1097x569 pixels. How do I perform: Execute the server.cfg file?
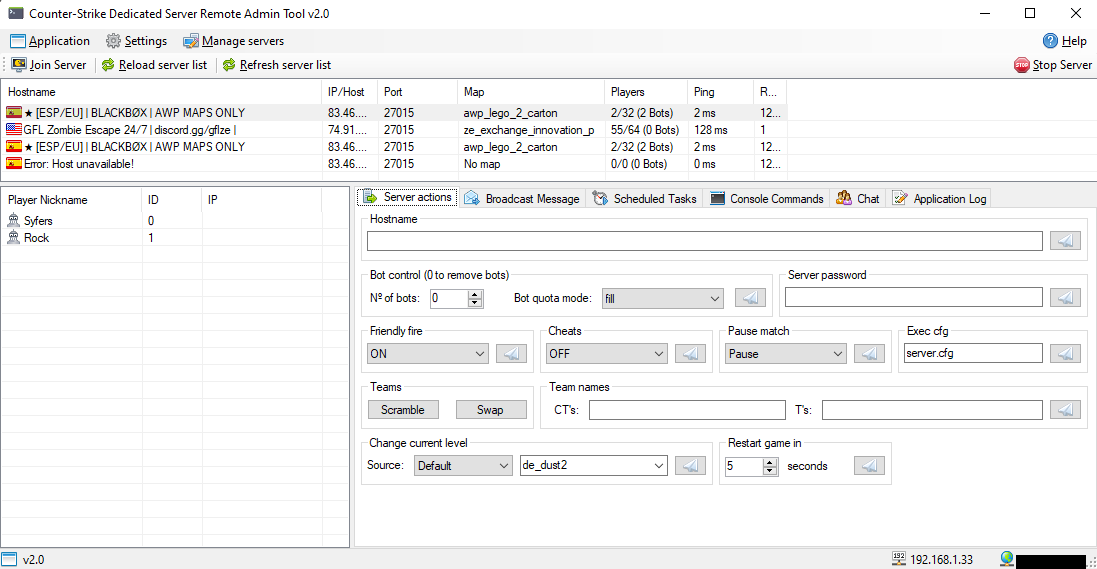tap(1065, 353)
